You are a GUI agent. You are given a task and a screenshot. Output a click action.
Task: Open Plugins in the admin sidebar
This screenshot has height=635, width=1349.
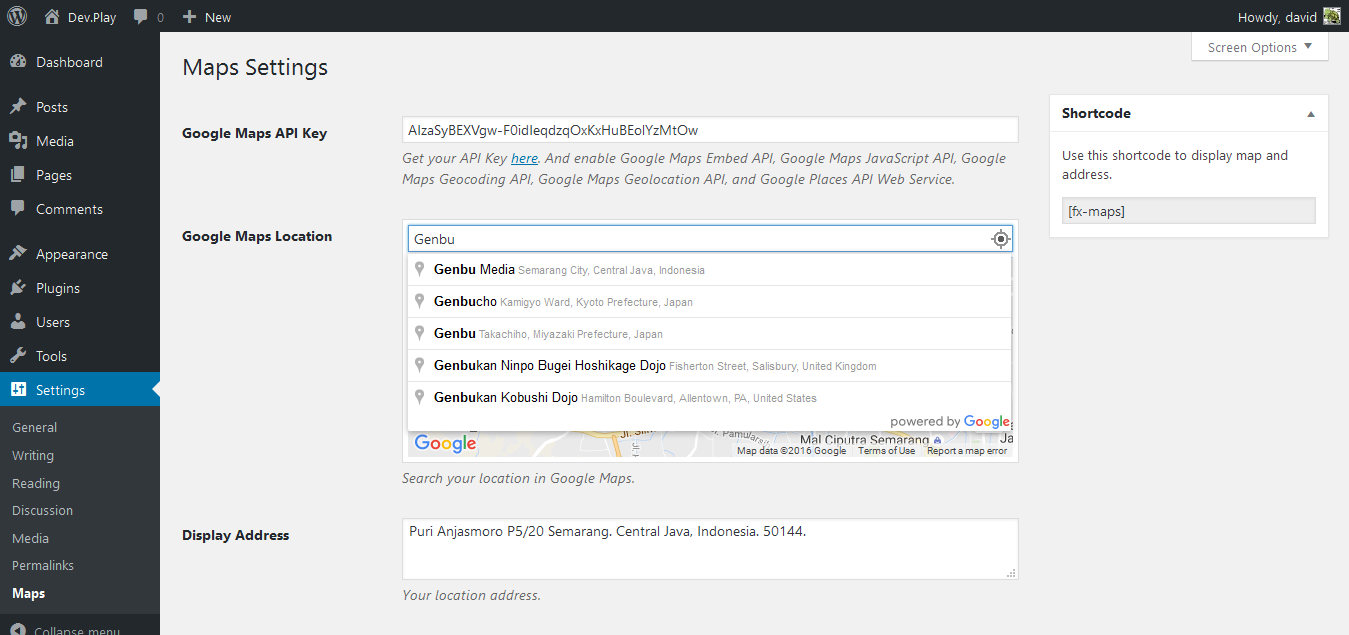pyautogui.click(x=58, y=288)
